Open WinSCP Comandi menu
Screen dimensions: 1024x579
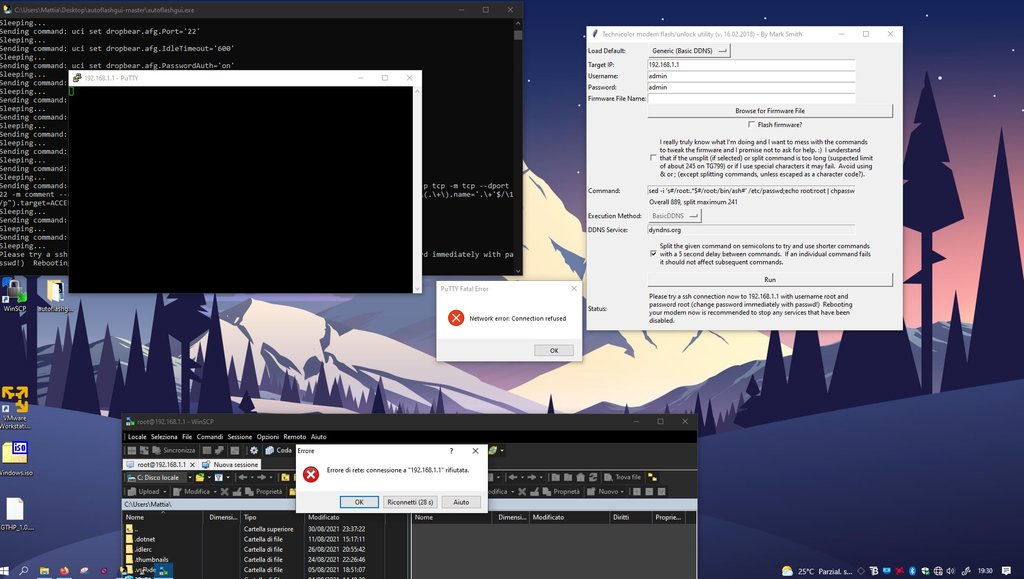point(210,437)
